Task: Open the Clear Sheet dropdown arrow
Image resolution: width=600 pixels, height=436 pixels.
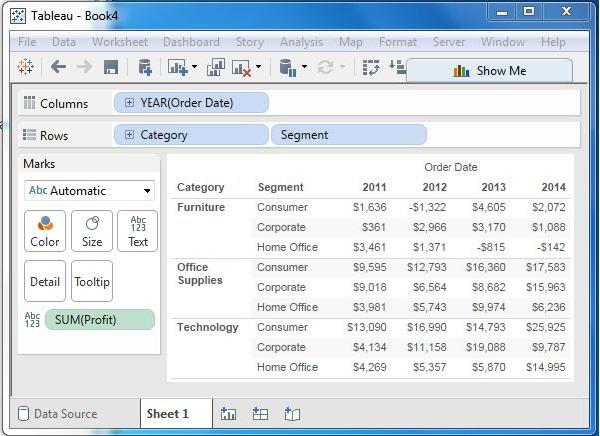Action: (259, 67)
